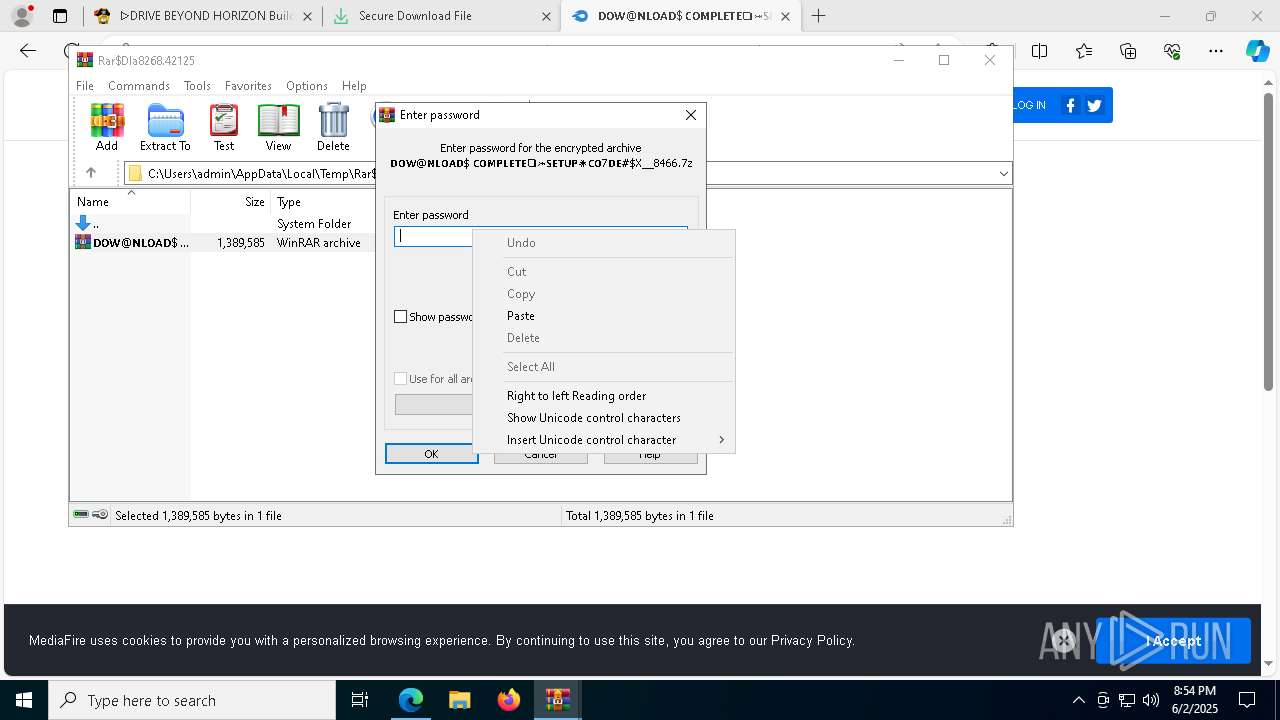1280x720 pixels.
Task: Open a new browser tab
Action: 818,16
